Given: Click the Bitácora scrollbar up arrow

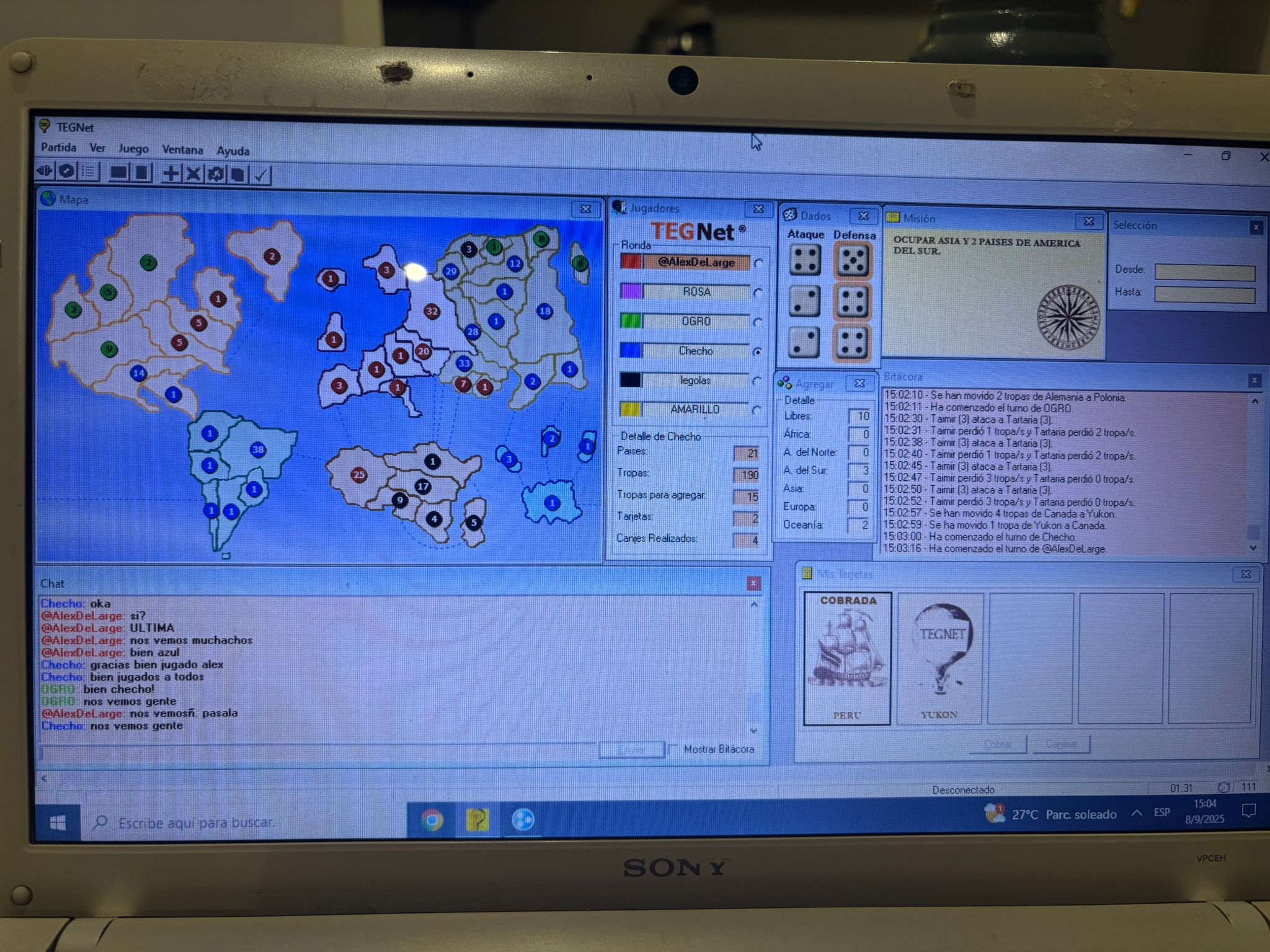Looking at the screenshot, I should [x=1255, y=402].
